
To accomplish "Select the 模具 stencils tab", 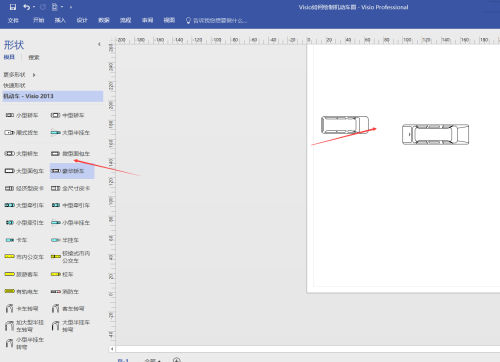I will point(9,57).
